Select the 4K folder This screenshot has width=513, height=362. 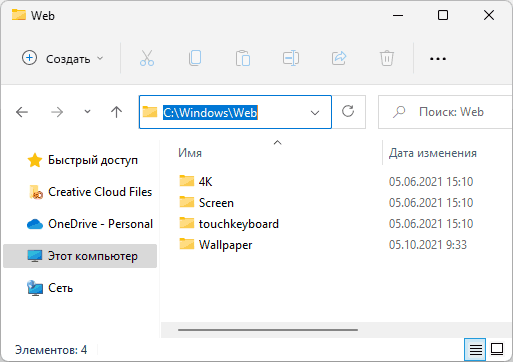pos(196,182)
